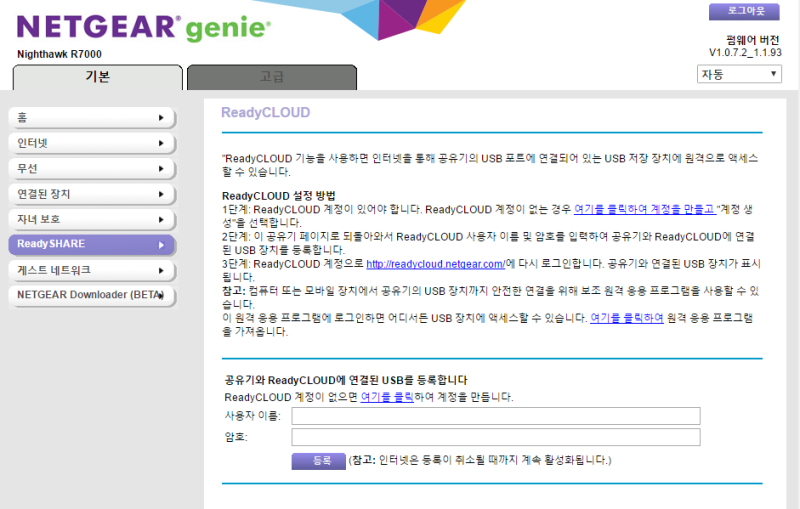
Task: Open the 자녀 보호 menu item
Action: click(x=92, y=220)
